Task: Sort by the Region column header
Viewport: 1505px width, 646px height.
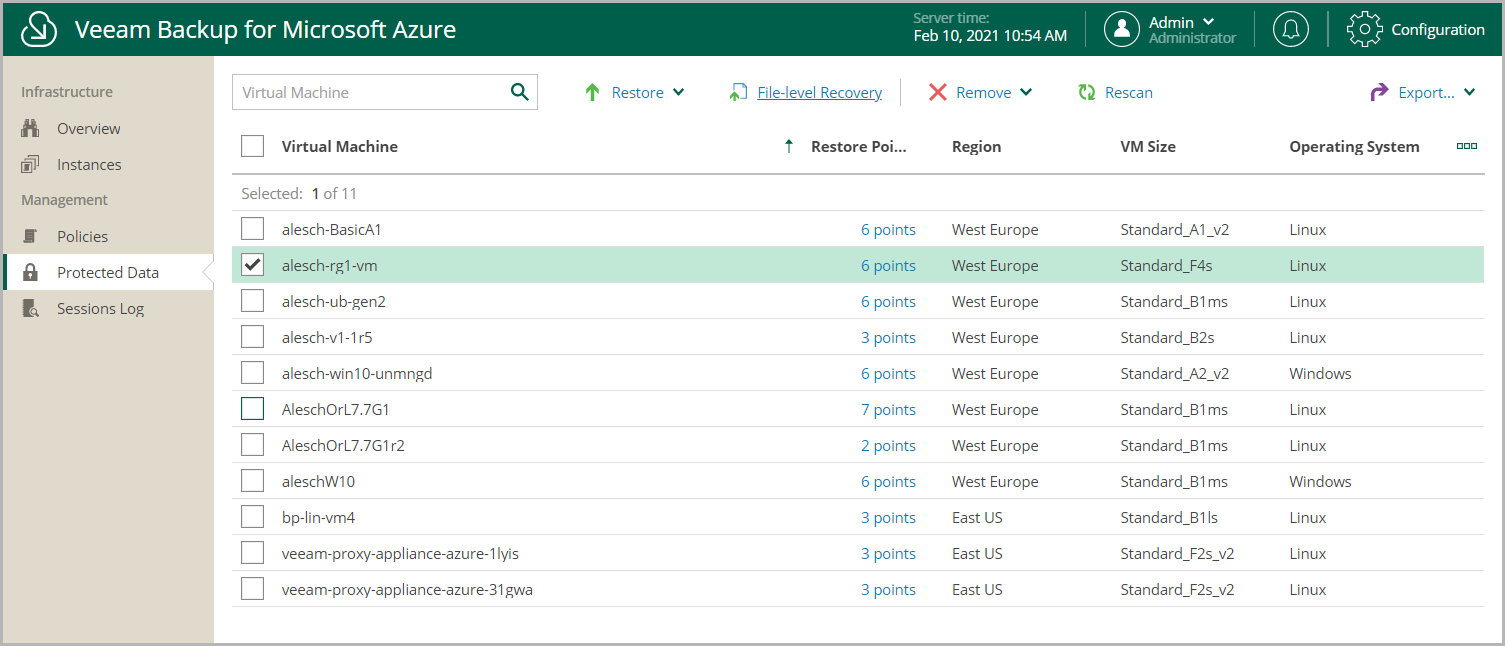Action: tap(976, 146)
